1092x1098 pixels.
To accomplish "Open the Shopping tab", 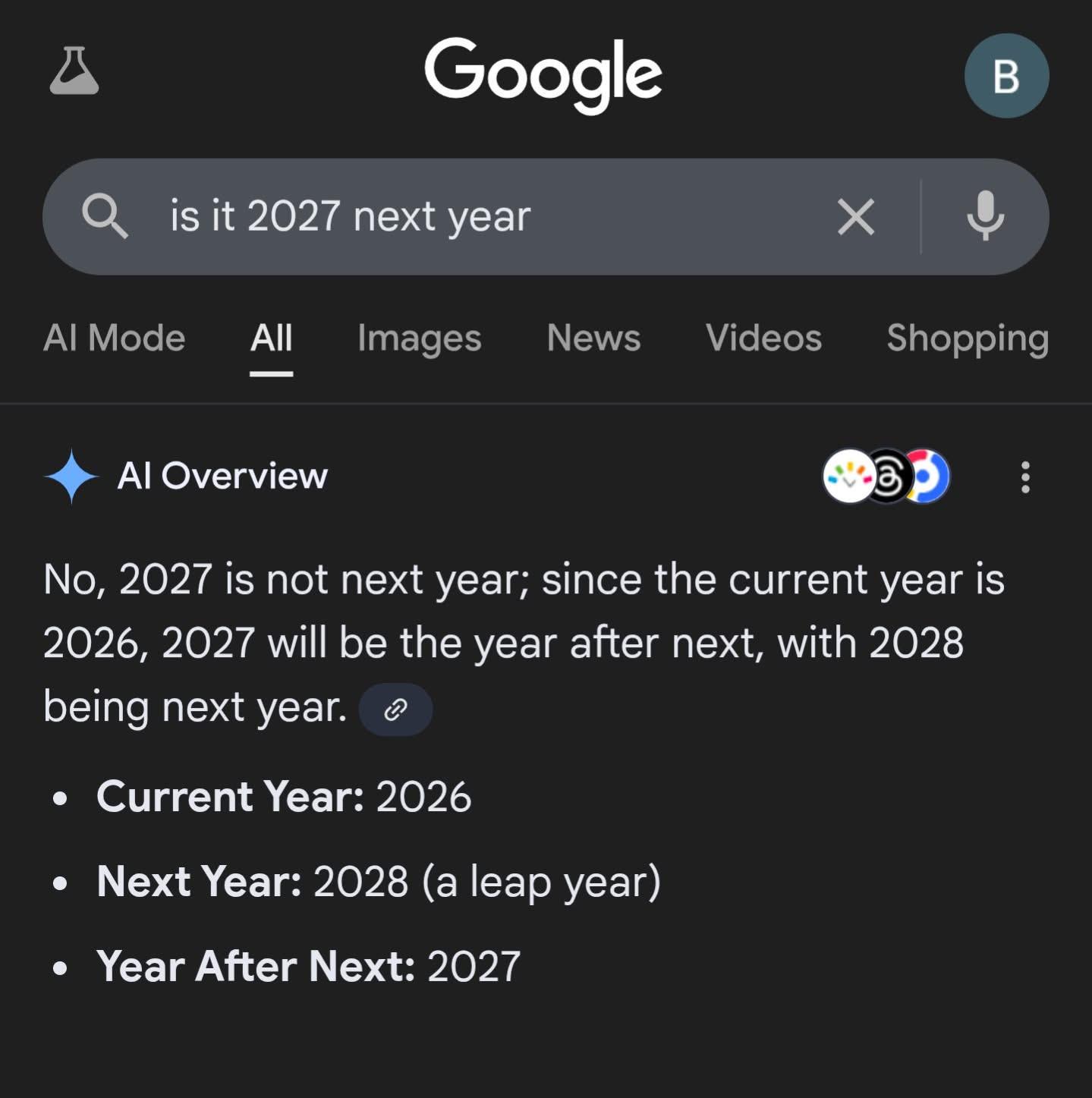I will coord(968,338).
